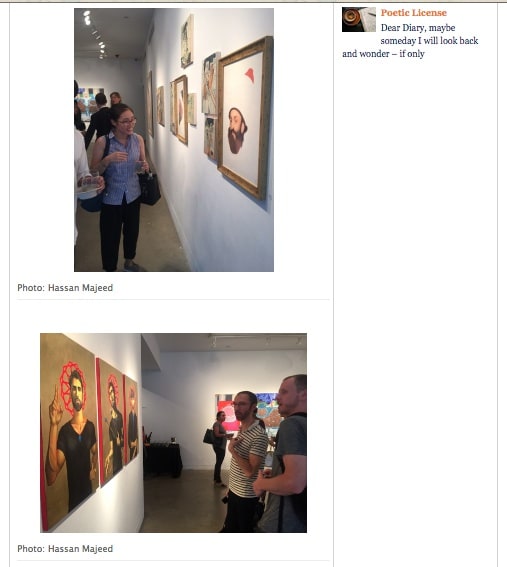Click the blue abstract painting at corridor end
Viewport: 507px width, 567px height.
[x=88, y=103]
